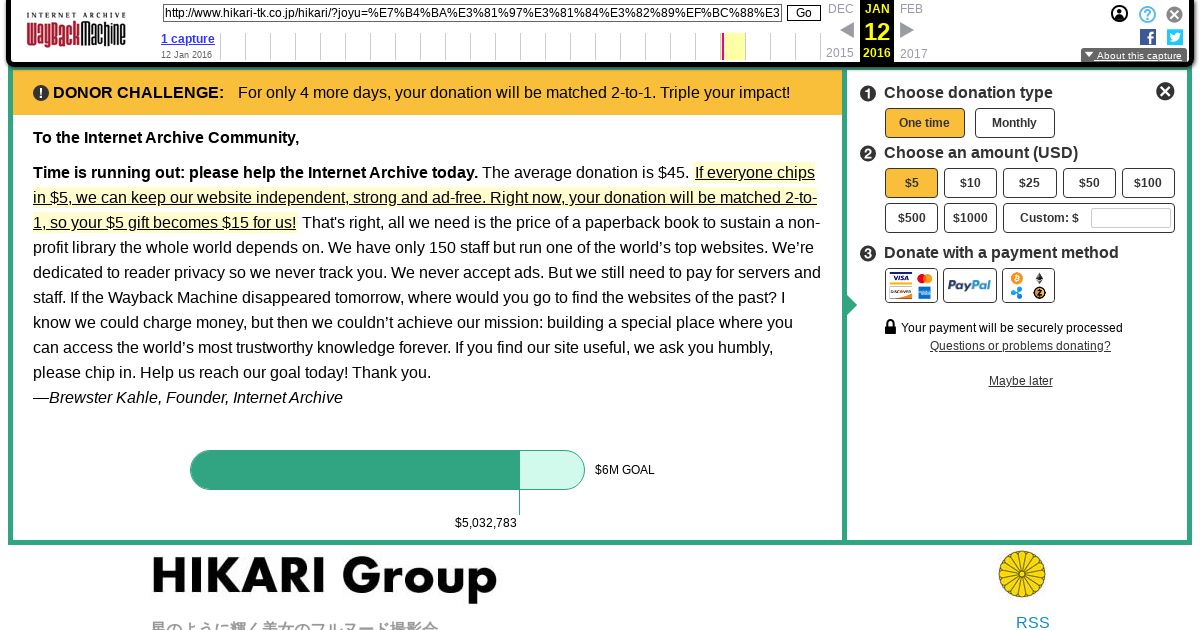The image size is (1200, 630).
Task: Choose the $100 donation amount
Action: point(1148,183)
